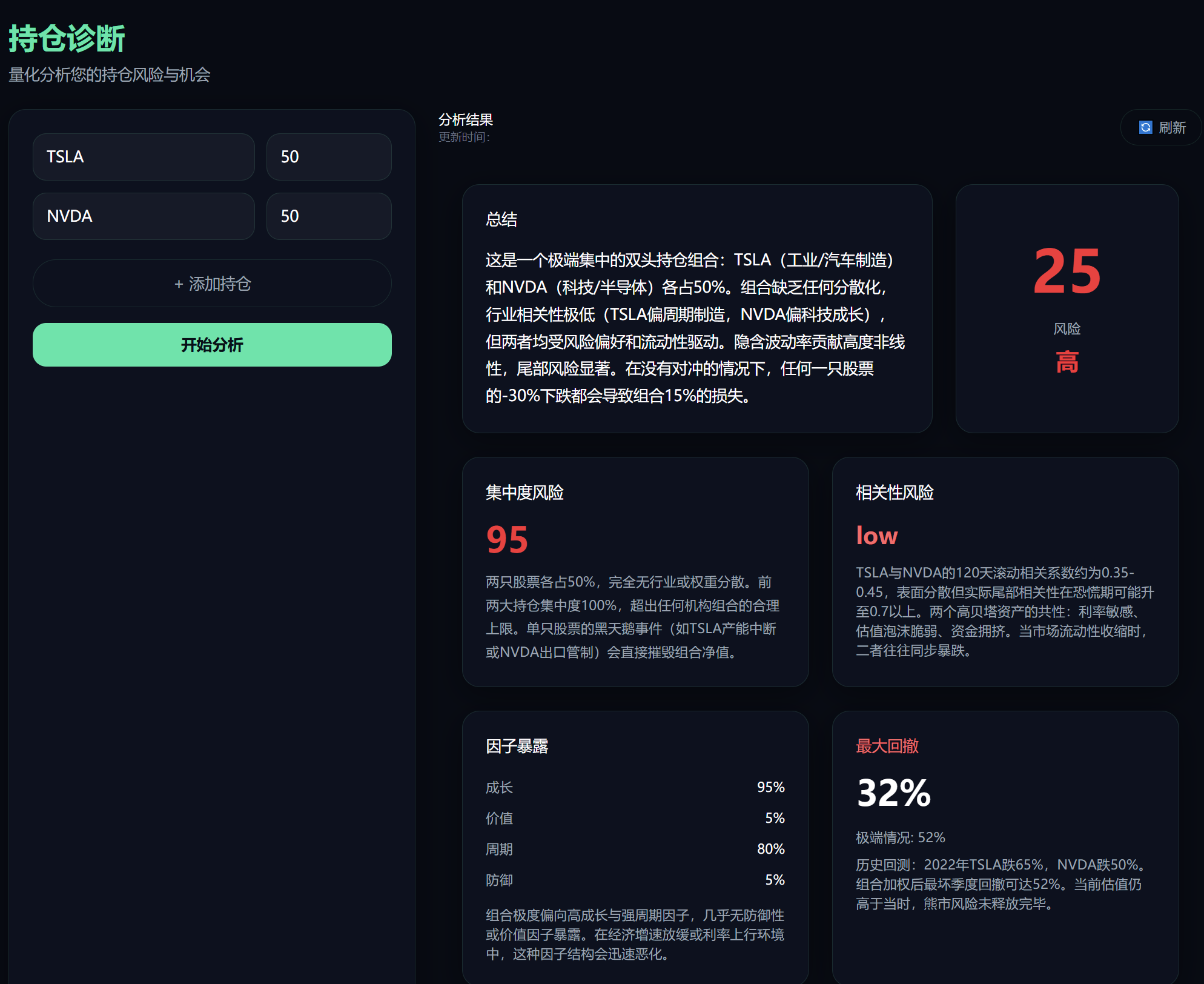1204x984 pixels.
Task: Click the red 高 risk level label
Action: pyautogui.click(x=1067, y=362)
